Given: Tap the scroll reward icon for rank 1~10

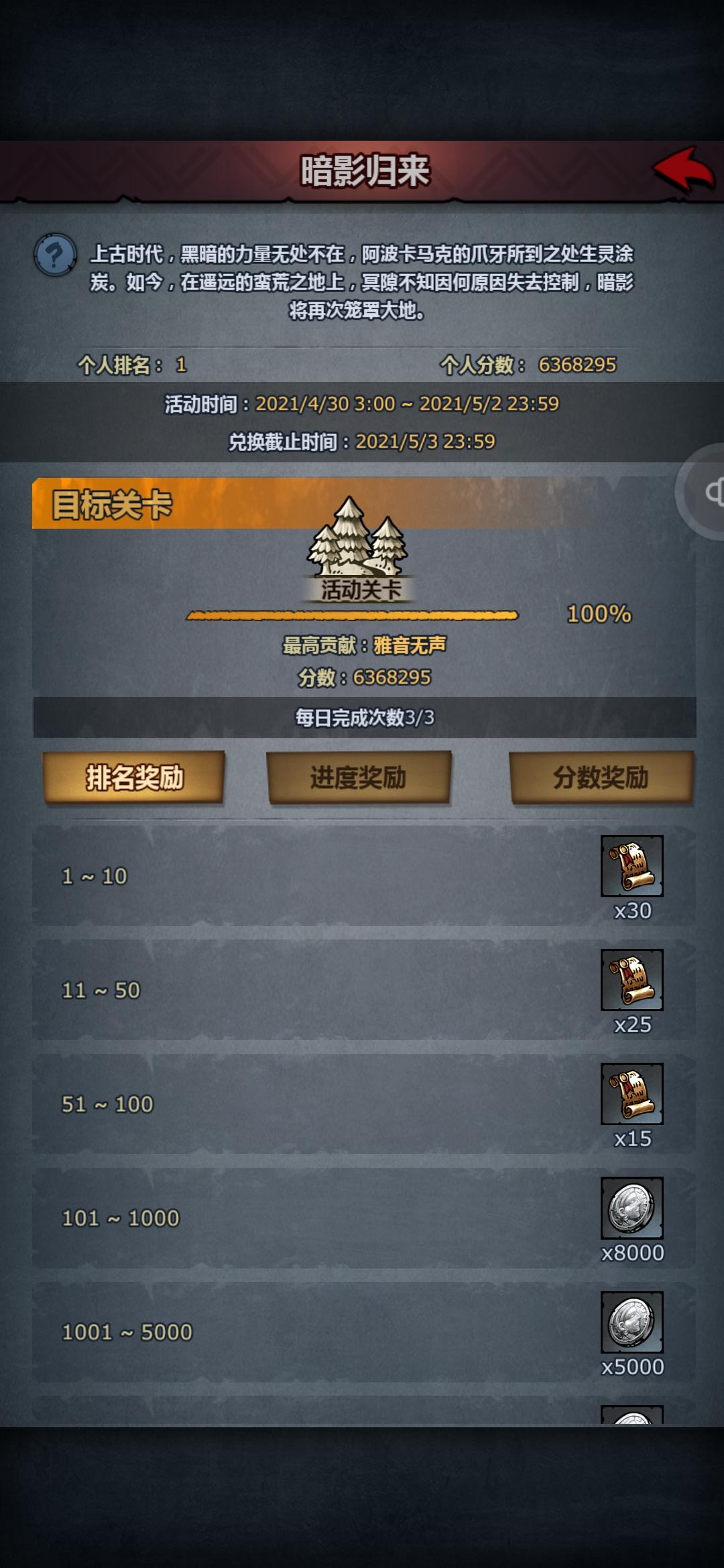Looking at the screenshot, I should click(631, 866).
